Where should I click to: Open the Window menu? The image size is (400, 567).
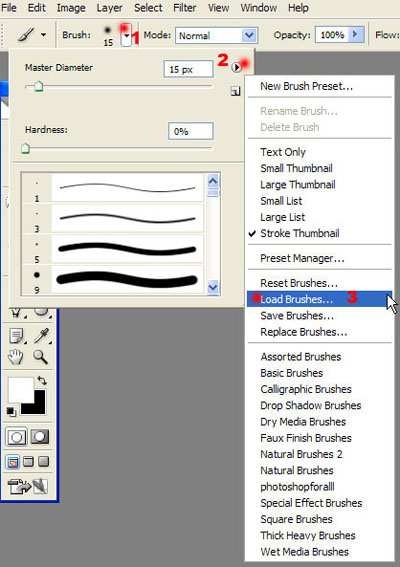click(259, 8)
